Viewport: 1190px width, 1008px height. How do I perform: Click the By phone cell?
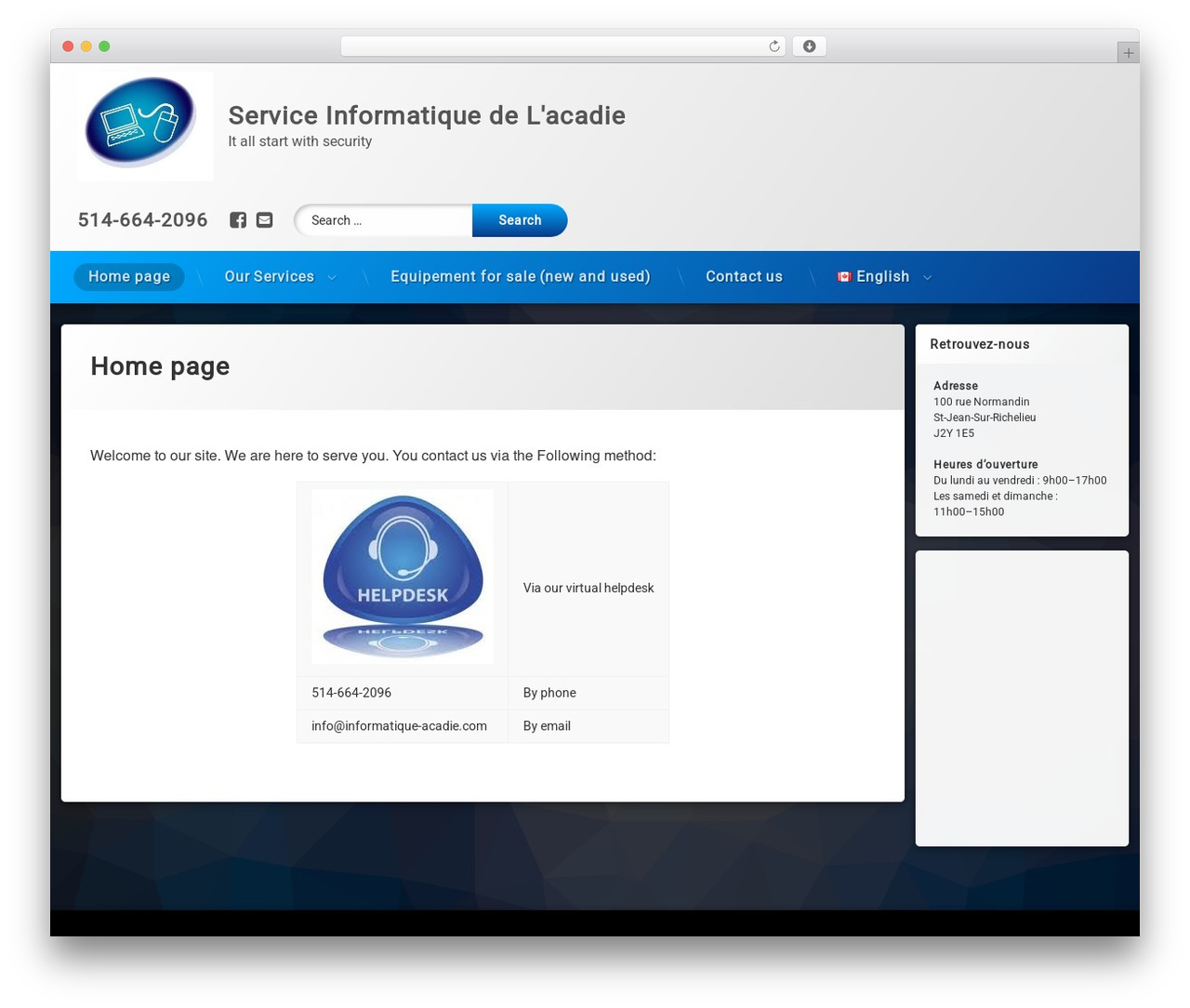588,694
